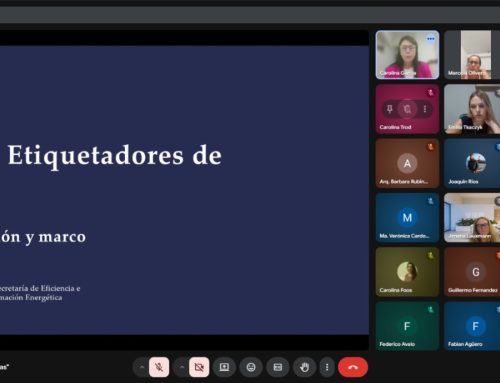Select Carolina Foos profile photo avatar

coord(407,272)
